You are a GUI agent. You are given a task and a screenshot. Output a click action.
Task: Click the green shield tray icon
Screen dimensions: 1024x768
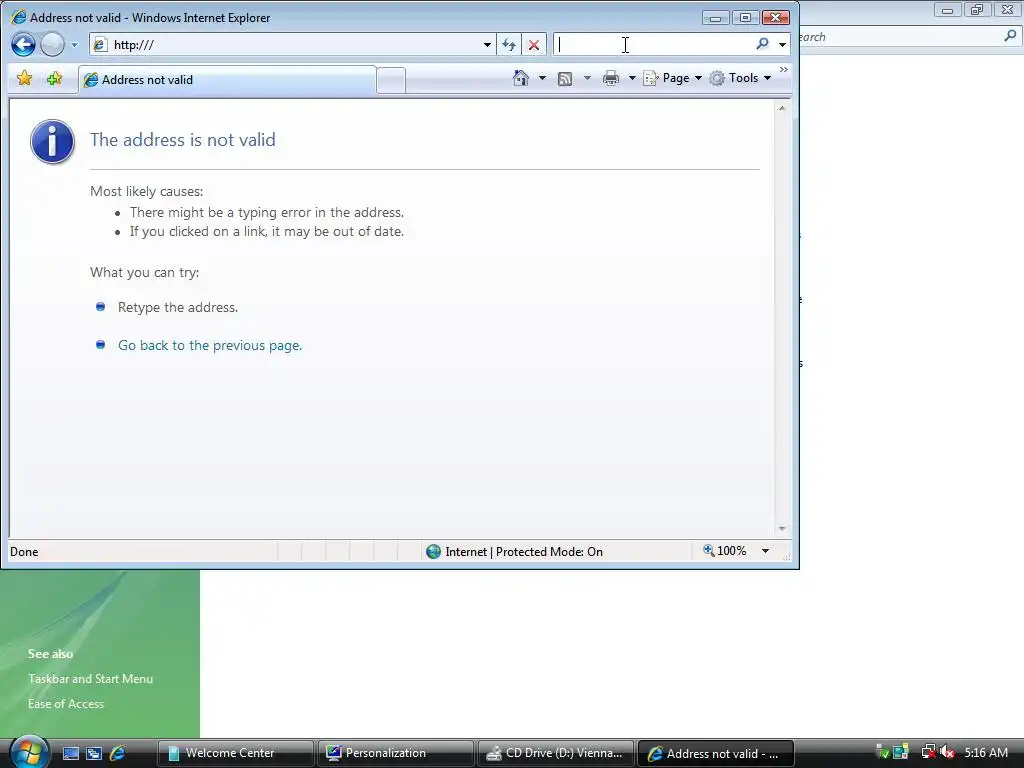[882, 752]
